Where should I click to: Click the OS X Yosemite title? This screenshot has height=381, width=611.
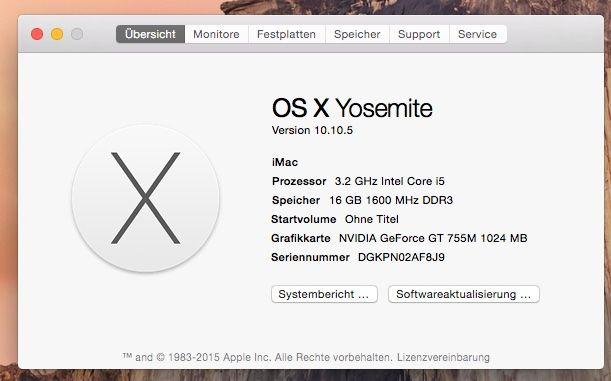click(352, 108)
